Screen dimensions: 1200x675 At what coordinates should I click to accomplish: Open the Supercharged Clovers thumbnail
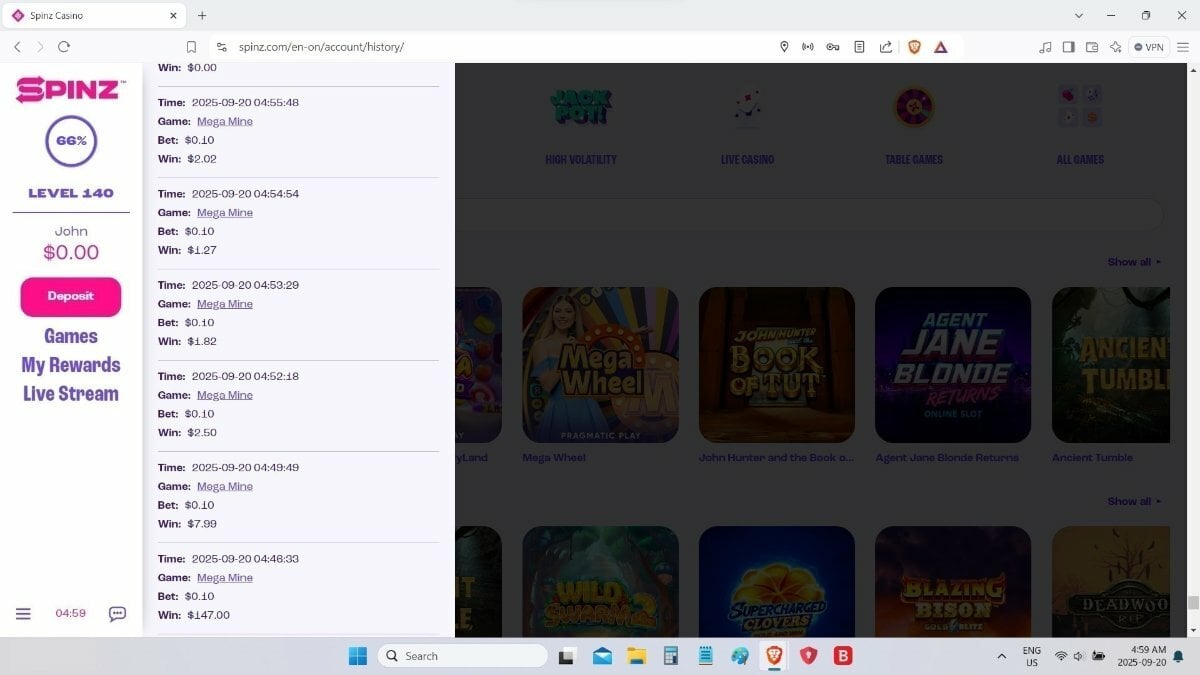pos(777,582)
